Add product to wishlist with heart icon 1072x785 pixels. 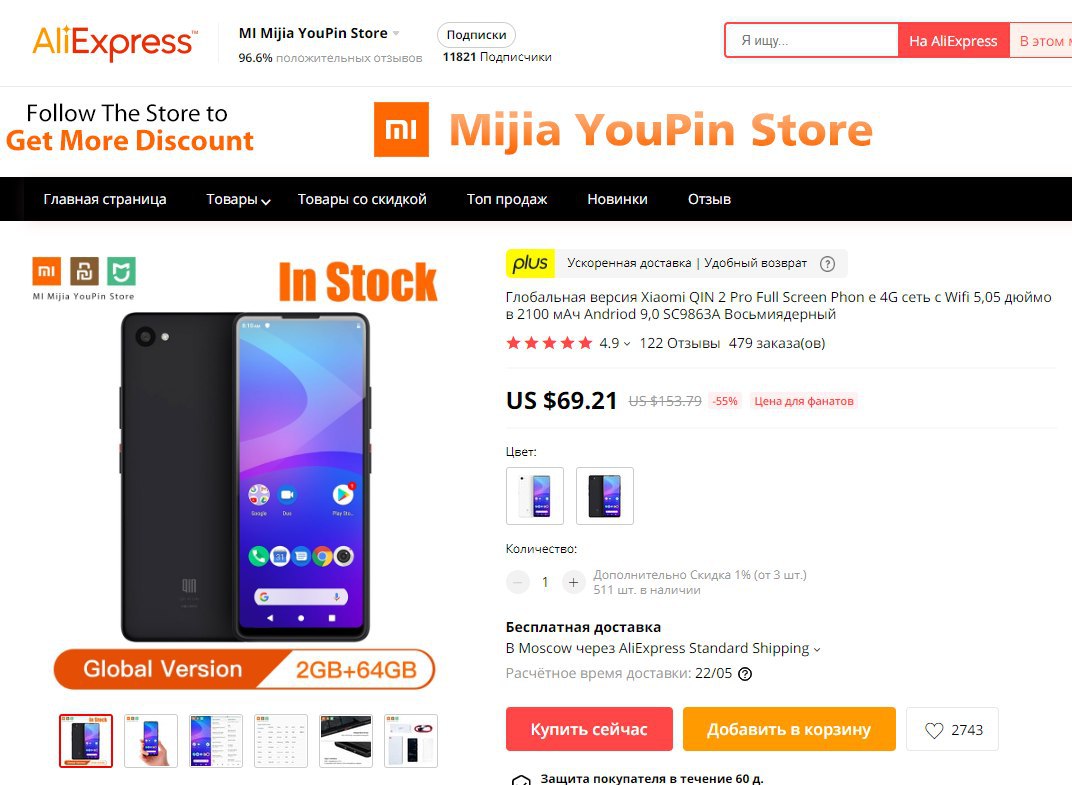952,730
